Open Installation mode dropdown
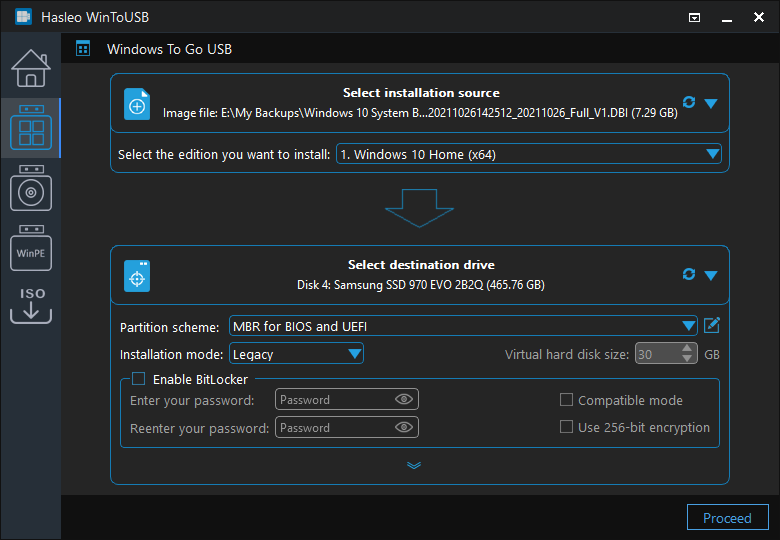This screenshot has height=540, width=780. tap(296, 354)
